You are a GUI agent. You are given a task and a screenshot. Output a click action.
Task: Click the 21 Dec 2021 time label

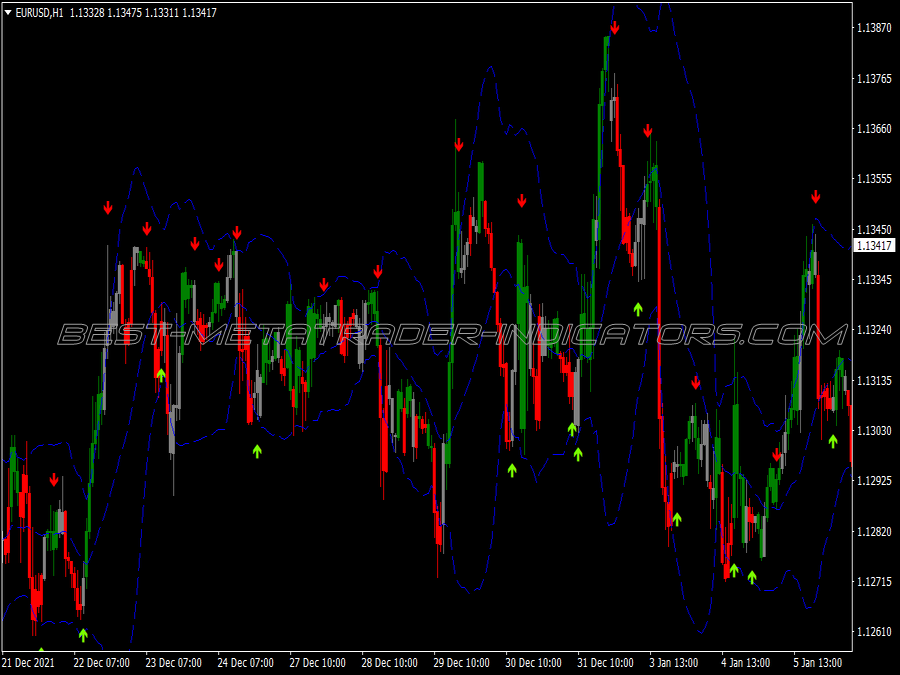click(29, 662)
